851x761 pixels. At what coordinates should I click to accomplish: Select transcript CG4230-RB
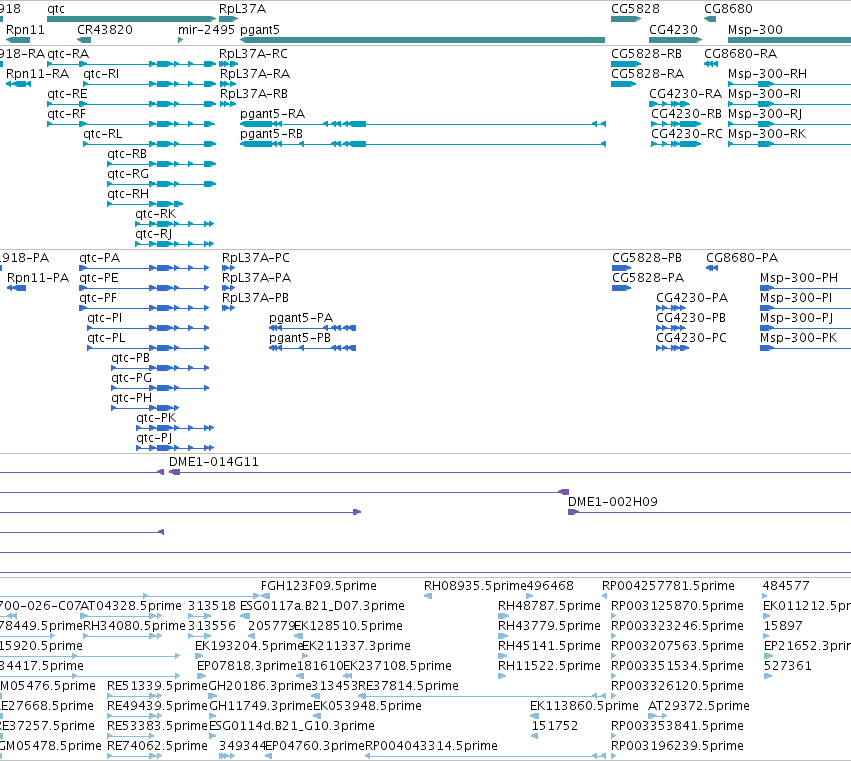tap(676, 124)
